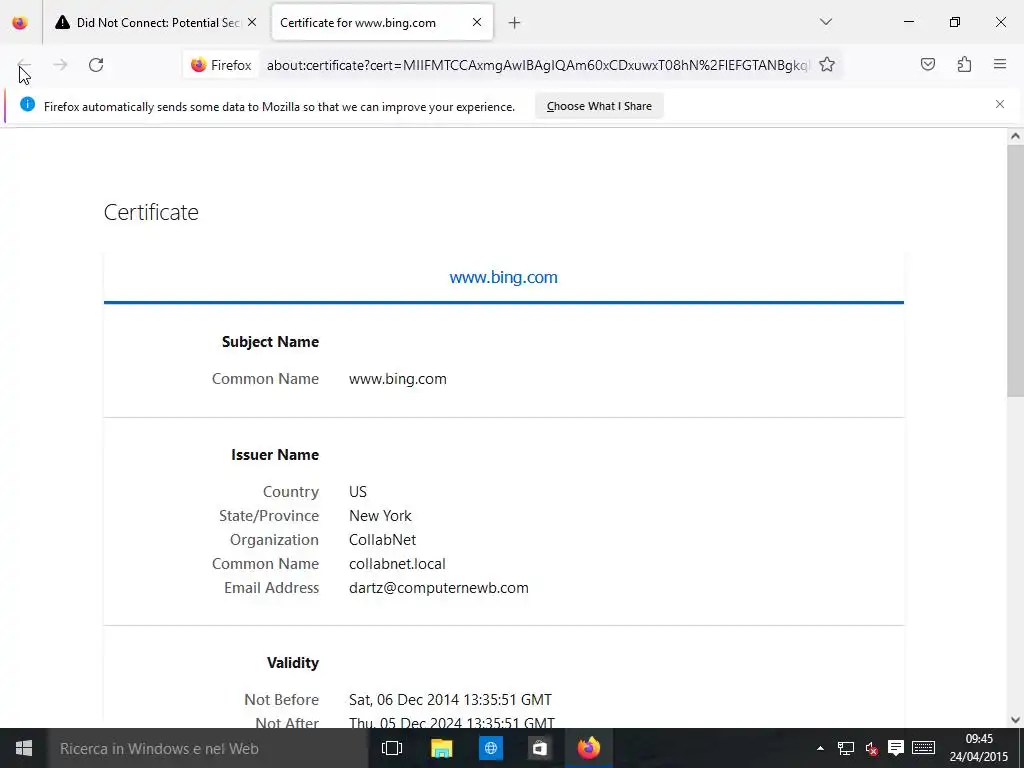This screenshot has width=1024, height=768.
Task: Dismiss the data sharing notification bar
Action: click(1000, 104)
